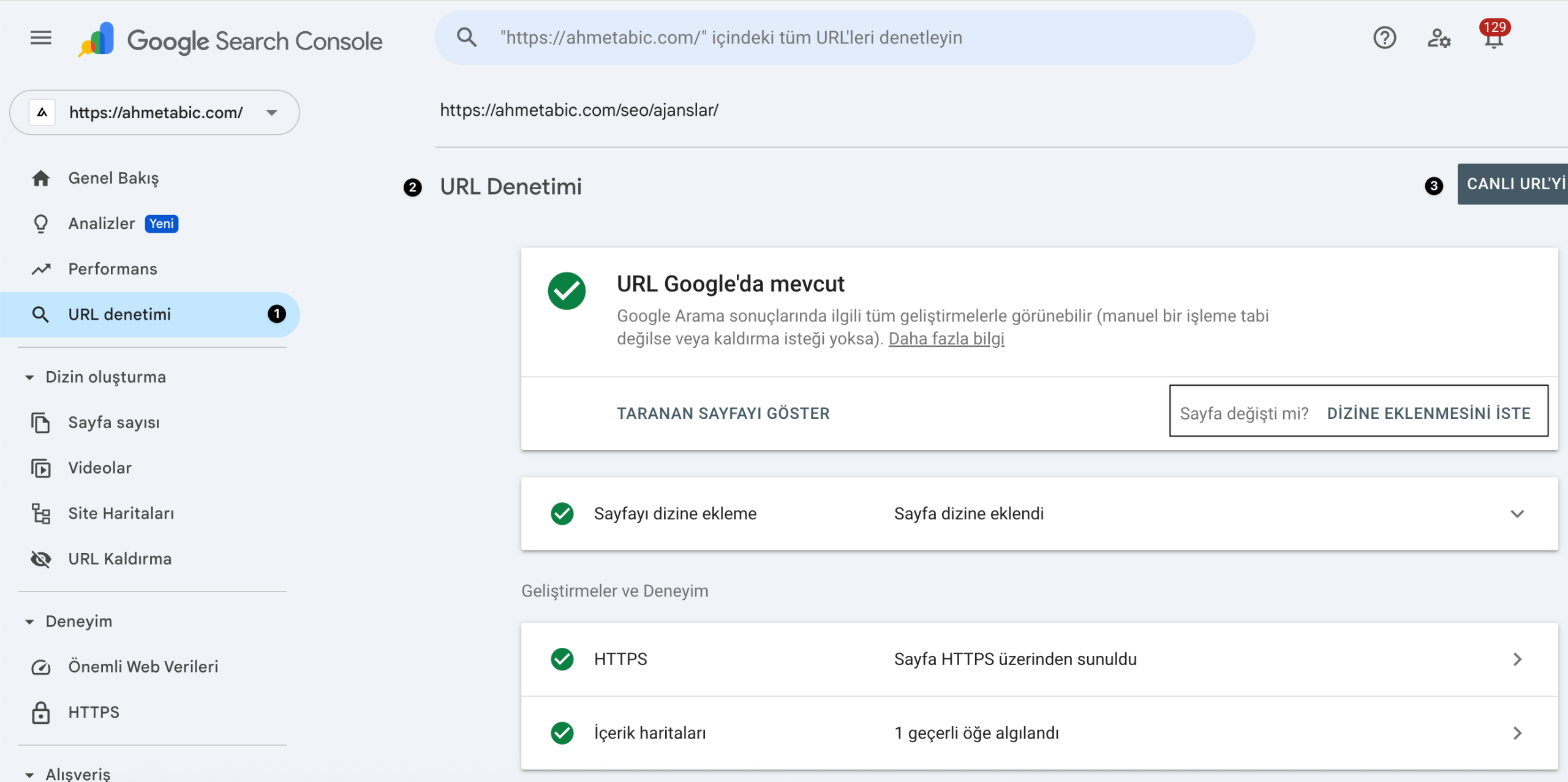Click the padlock icon beside HTTPS in sidebar
This screenshot has width=1568, height=782.
tap(41, 712)
